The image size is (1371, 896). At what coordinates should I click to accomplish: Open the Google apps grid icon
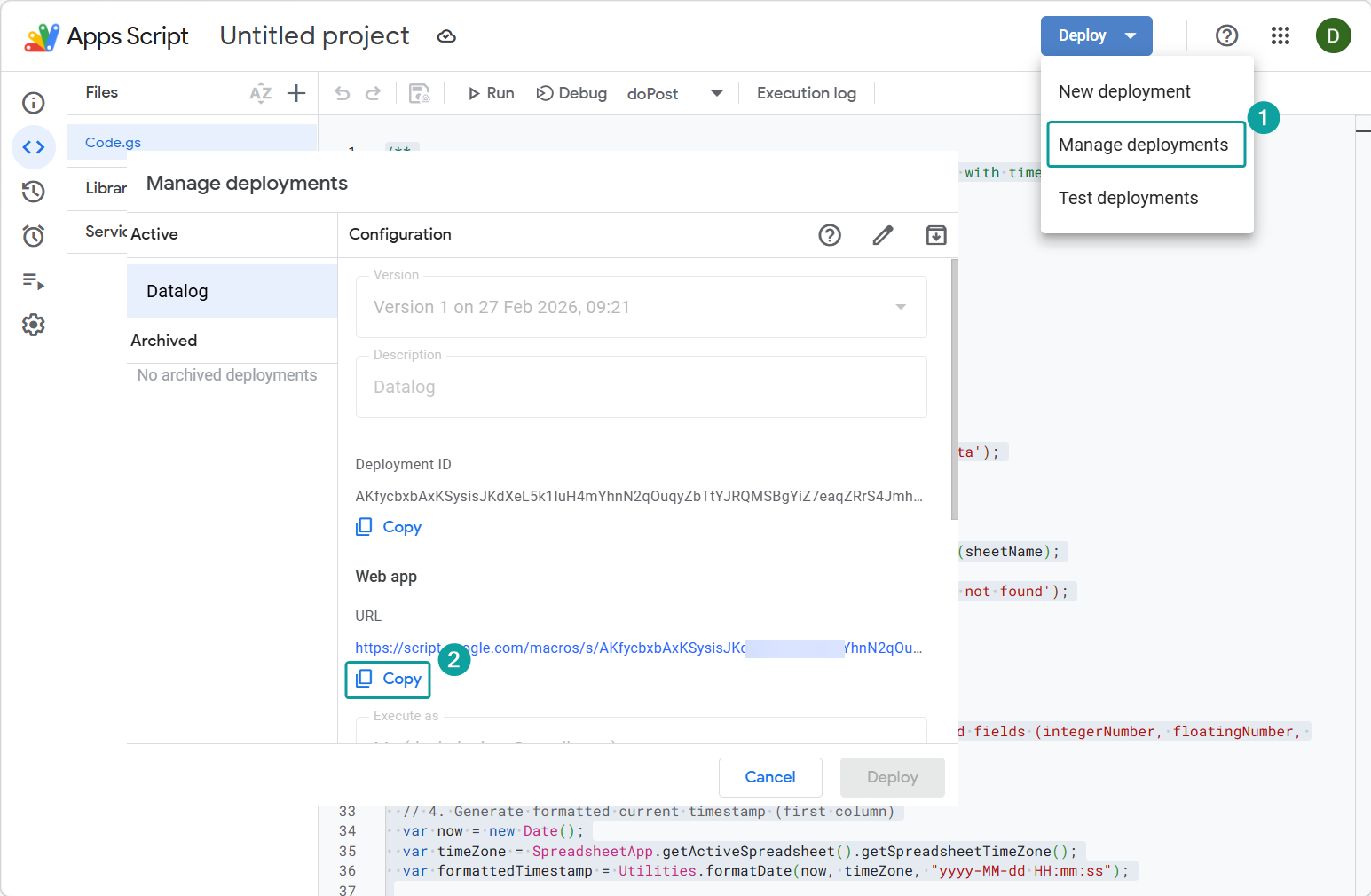coord(1280,35)
